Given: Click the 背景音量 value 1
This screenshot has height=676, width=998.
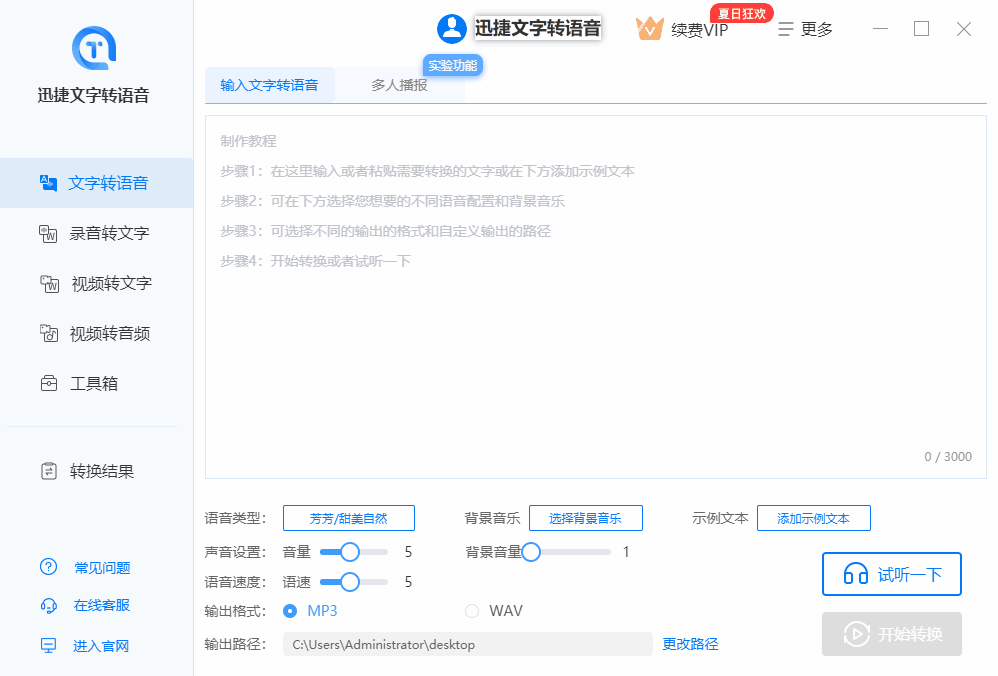Looking at the screenshot, I should pyautogui.click(x=626, y=552).
